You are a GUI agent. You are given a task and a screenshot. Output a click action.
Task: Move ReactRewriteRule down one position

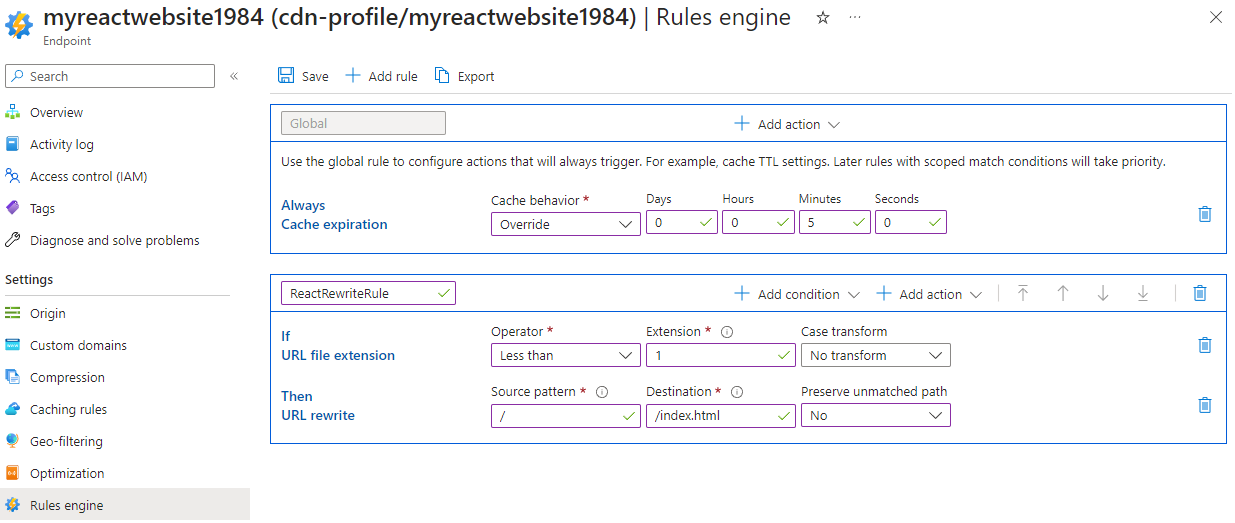pyautogui.click(x=1103, y=293)
